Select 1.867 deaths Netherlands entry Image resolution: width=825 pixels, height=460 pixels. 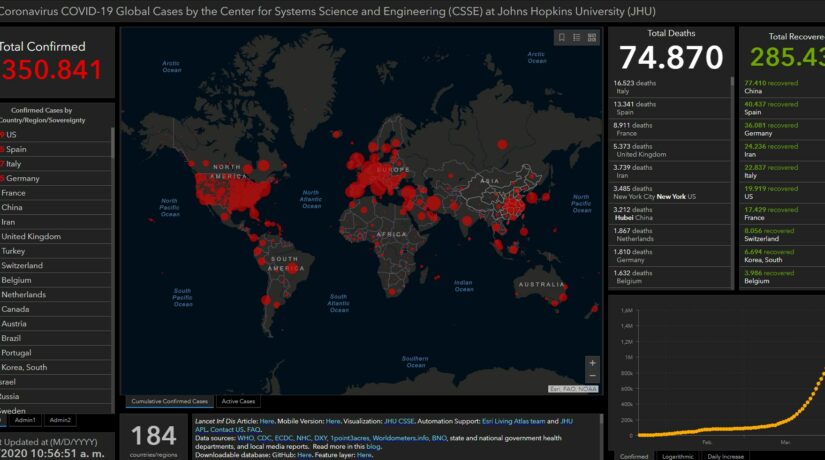[x=669, y=234]
